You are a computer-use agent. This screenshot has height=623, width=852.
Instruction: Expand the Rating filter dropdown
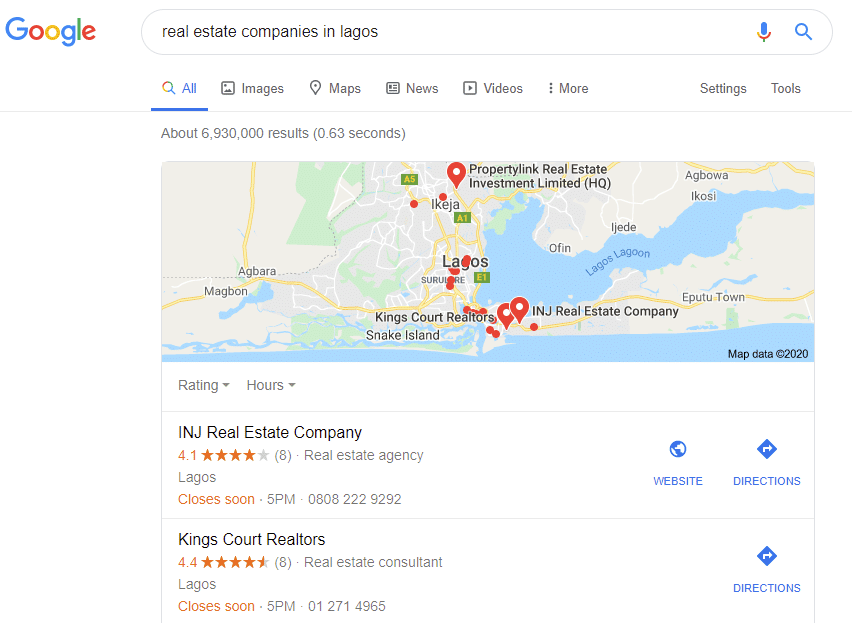pyautogui.click(x=204, y=385)
